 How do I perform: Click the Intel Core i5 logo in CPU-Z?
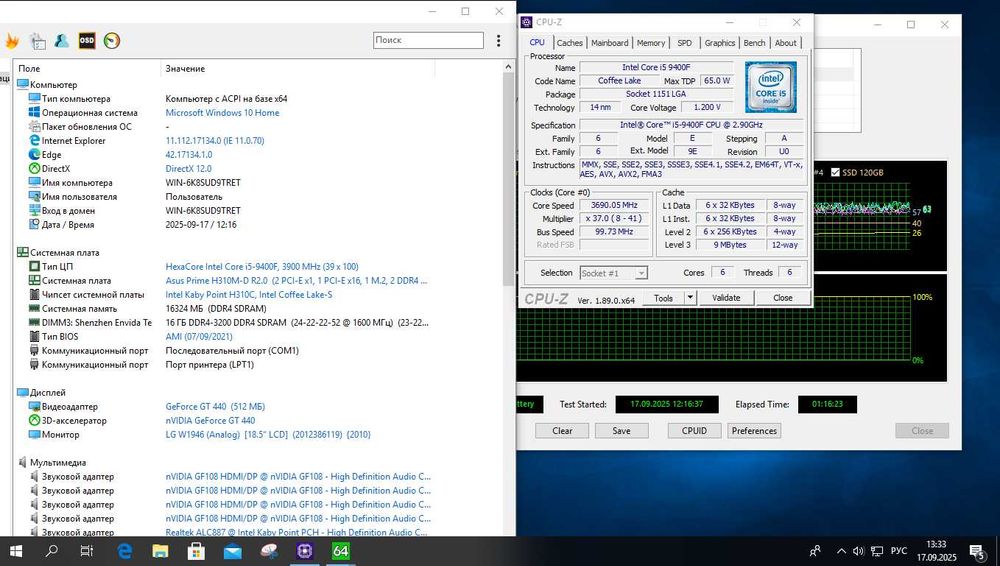click(x=770, y=87)
